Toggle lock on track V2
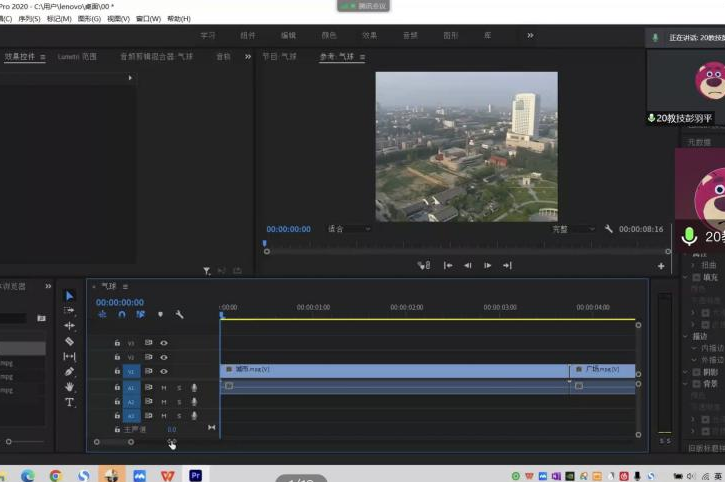Image resolution: width=725 pixels, height=482 pixels. point(117,357)
